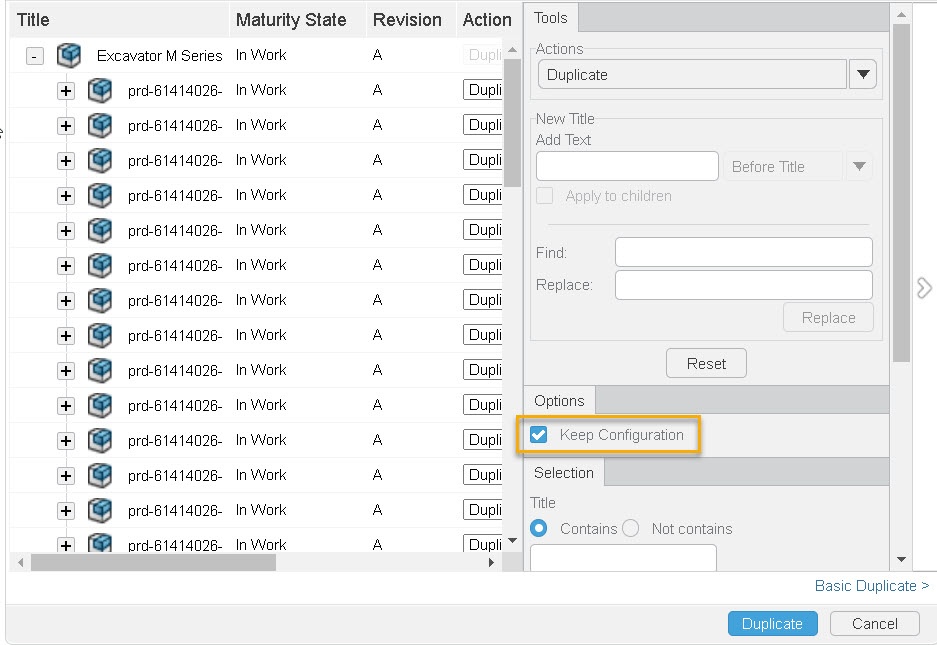
Task: Select the Contains radio button
Action: 540,528
